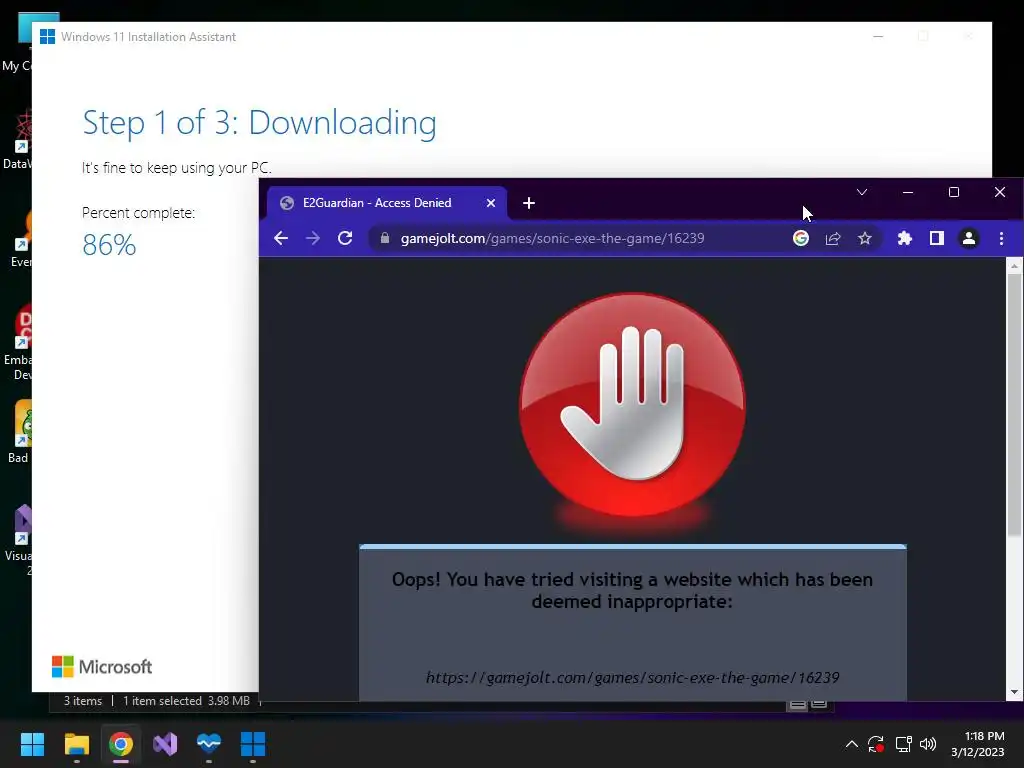
Task: Open a new Chrome tab
Action: 529,203
